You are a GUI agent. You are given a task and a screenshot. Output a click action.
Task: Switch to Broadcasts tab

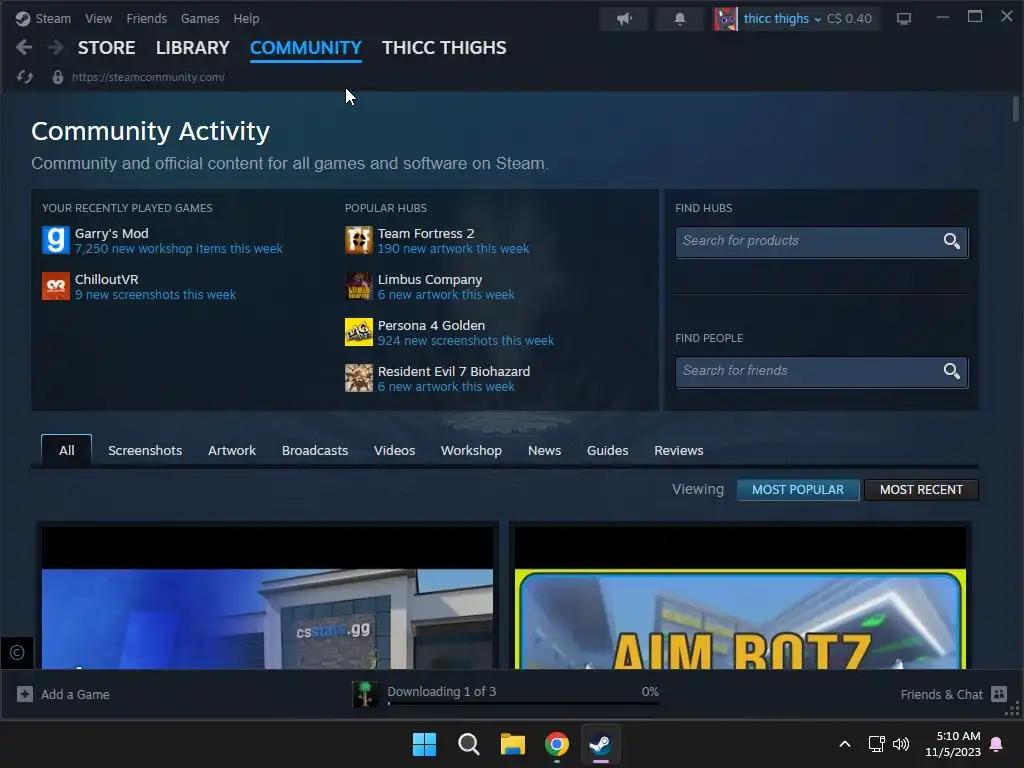(315, 451)
